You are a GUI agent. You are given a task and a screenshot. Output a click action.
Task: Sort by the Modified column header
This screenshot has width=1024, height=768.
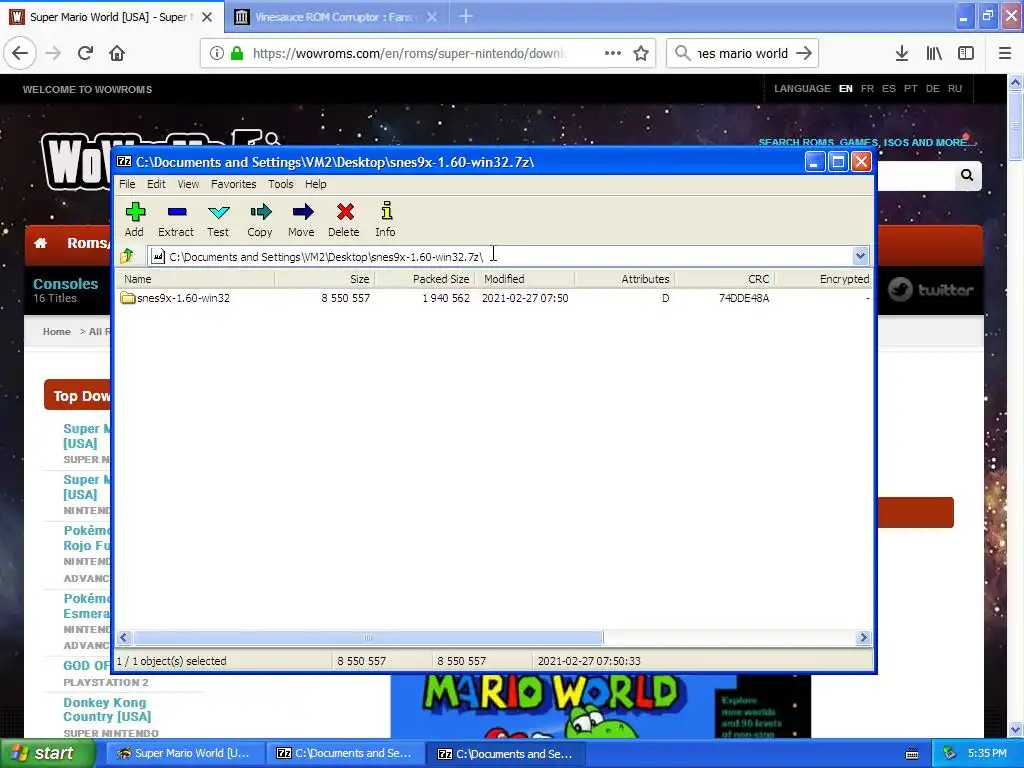pyautogui.click(x=525, y=279)
